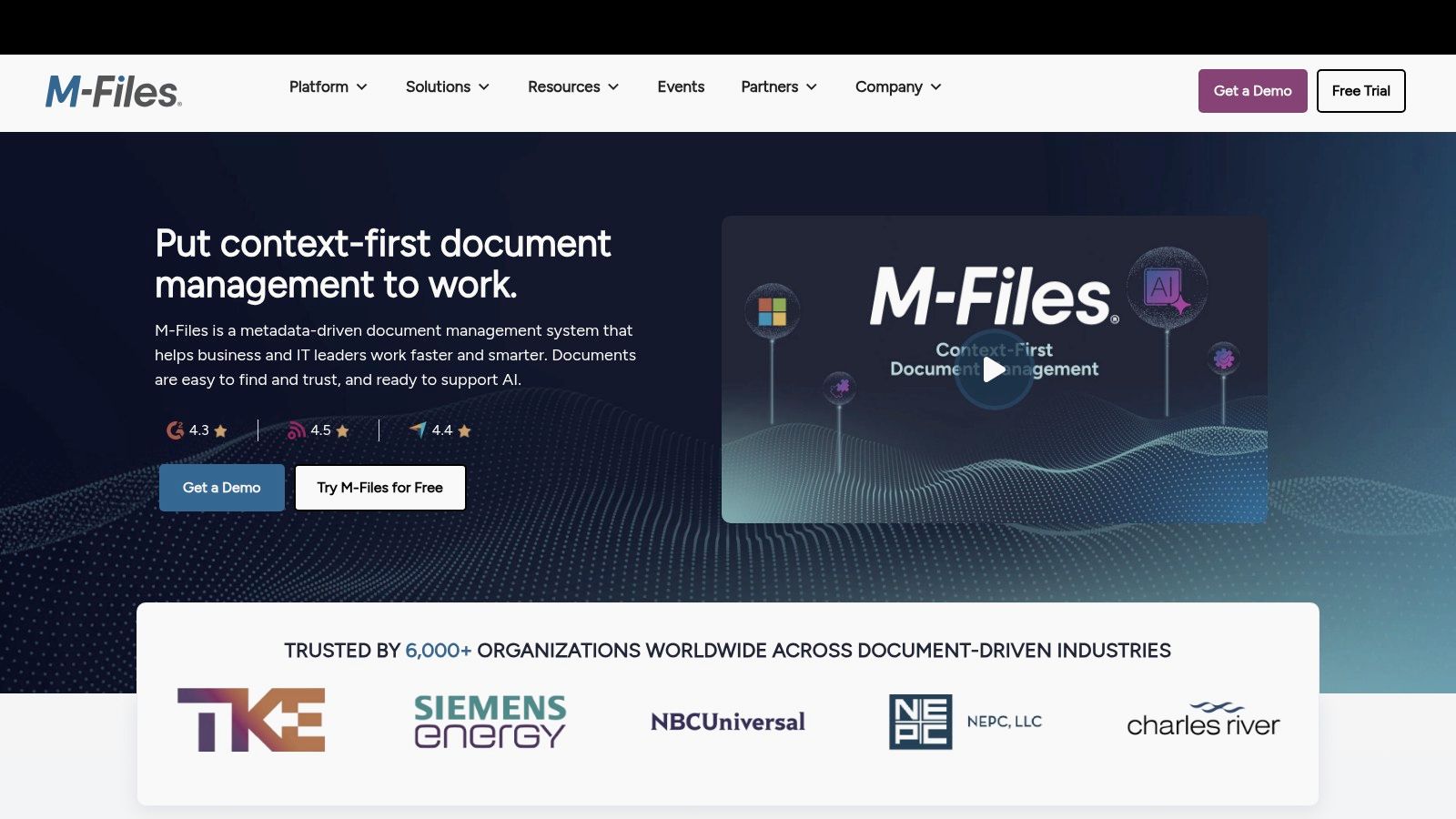Click the M-Files logo in header
Image resolution: width=1456 pixels, height=819 pixels.
click(114, 91)
